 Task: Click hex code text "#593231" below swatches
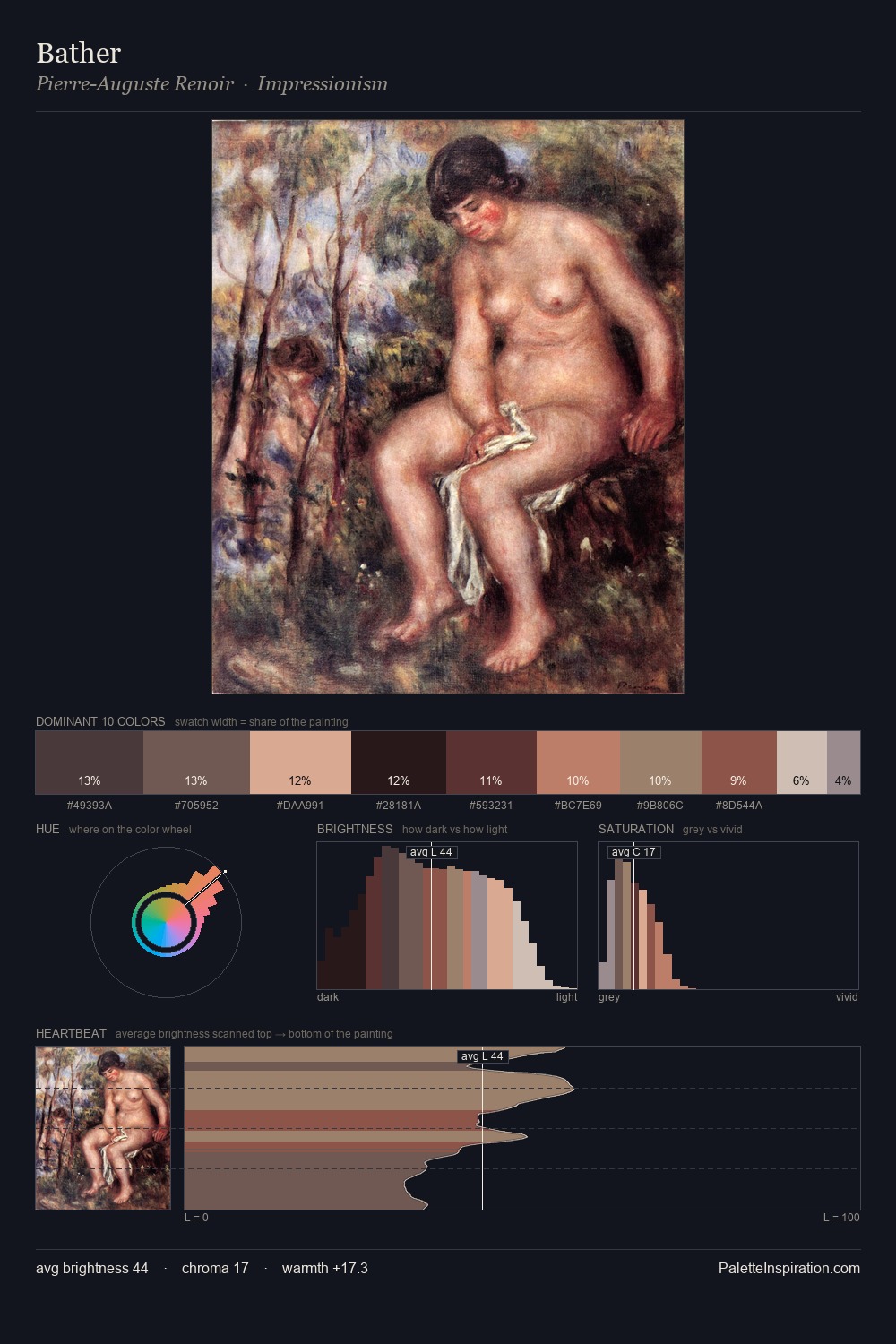(x=491, y=806)
